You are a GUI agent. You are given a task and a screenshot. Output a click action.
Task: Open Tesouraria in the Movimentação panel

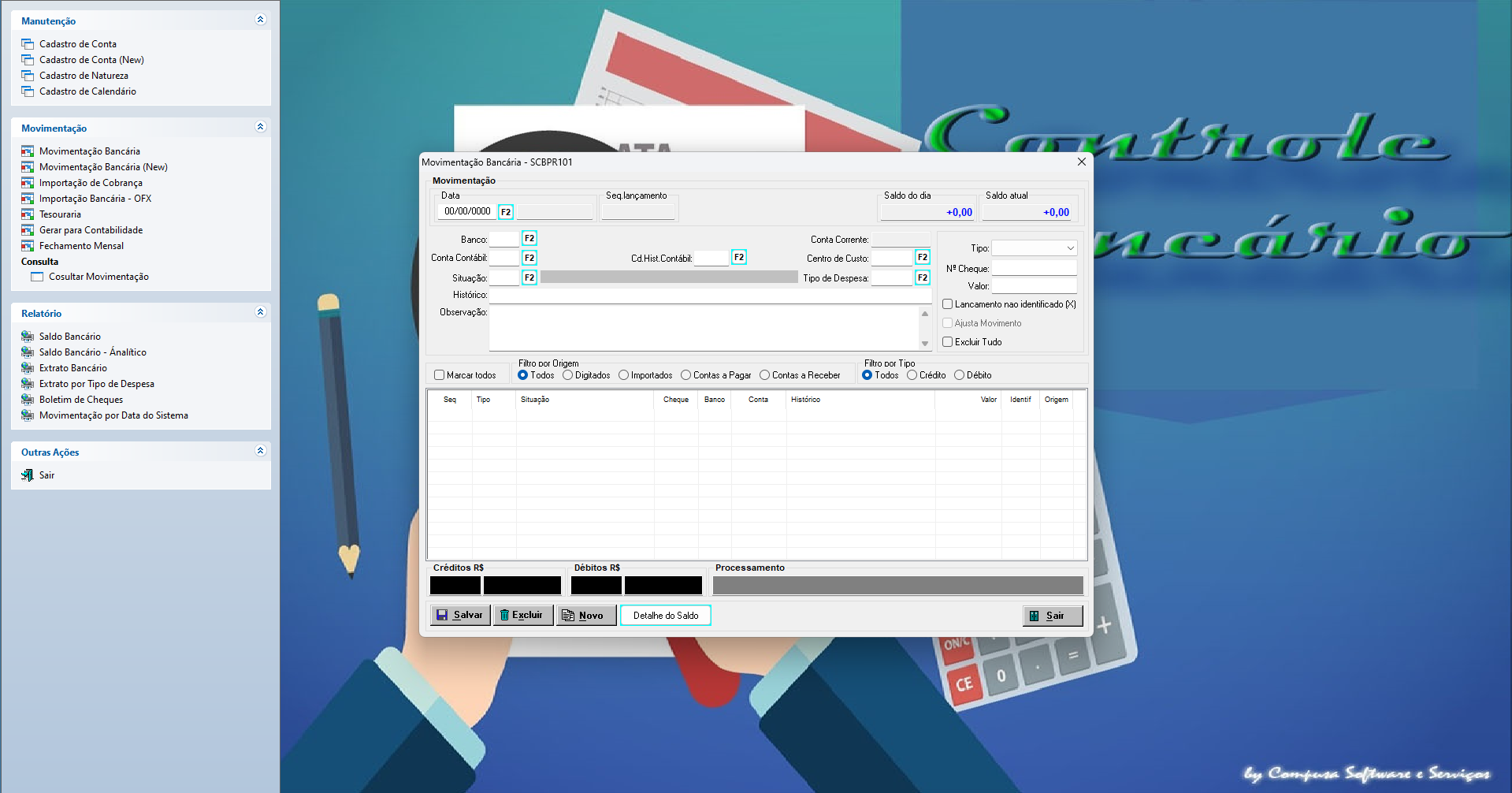point(60,214)
